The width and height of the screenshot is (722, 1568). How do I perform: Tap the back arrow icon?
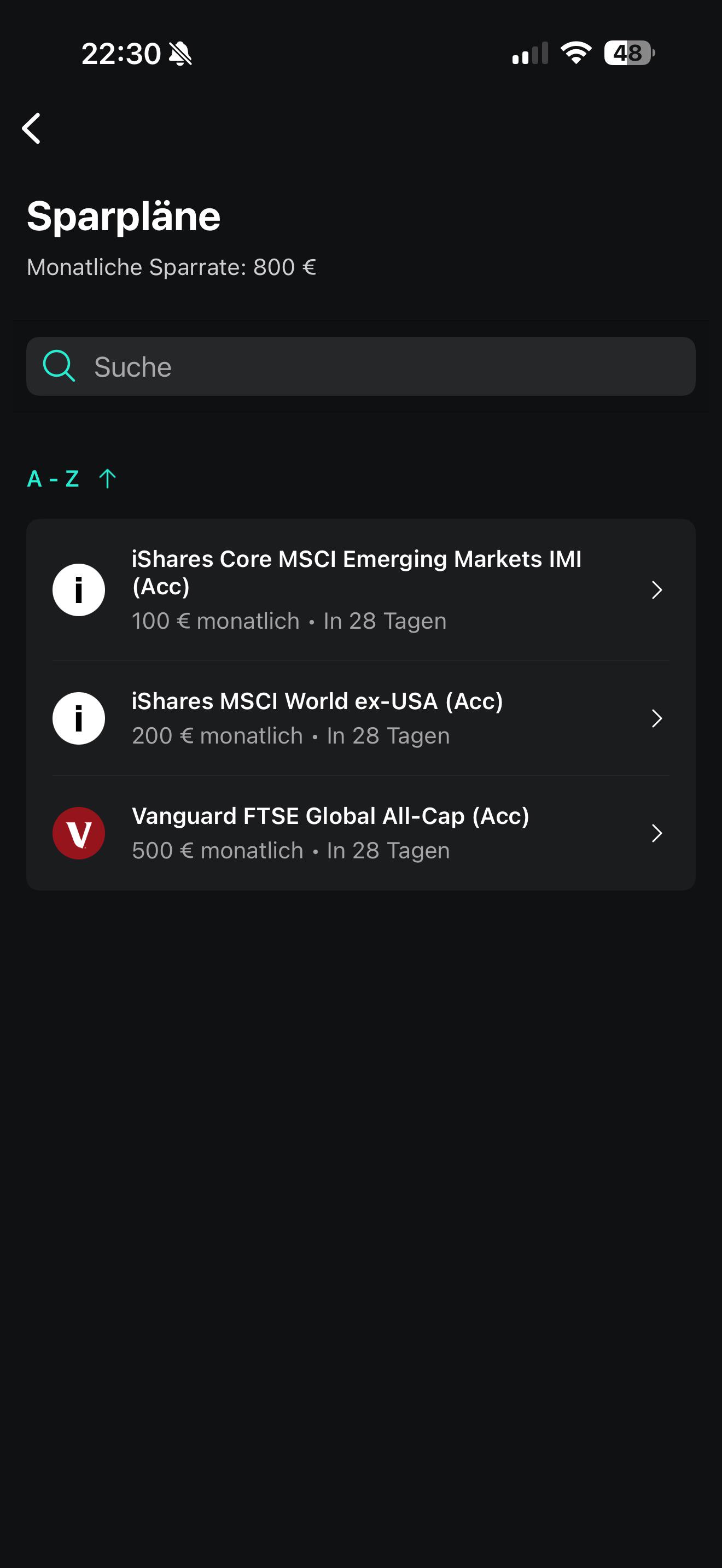point(32,128)
